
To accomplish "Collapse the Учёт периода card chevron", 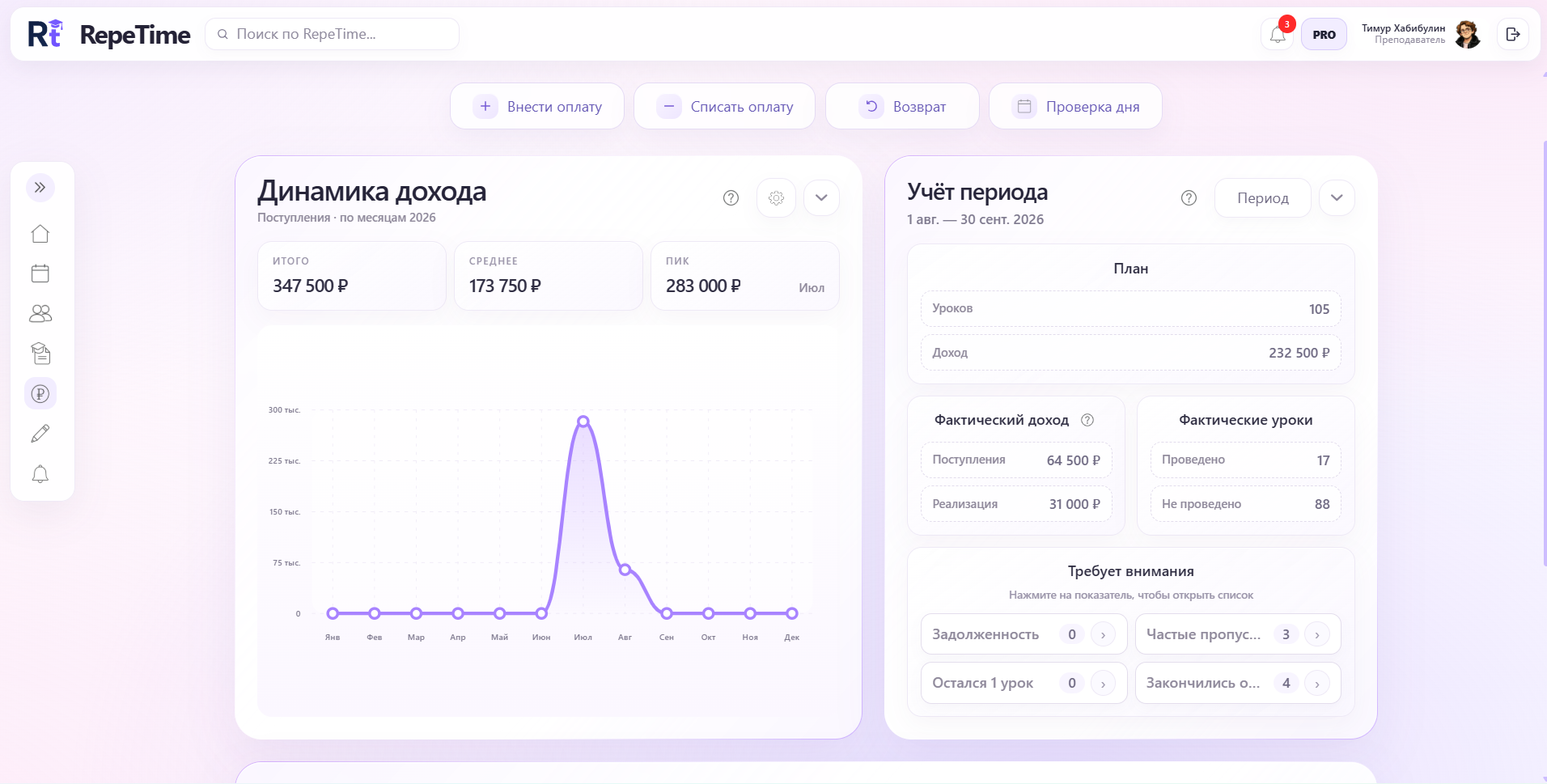I will [x=1337, y=198].
